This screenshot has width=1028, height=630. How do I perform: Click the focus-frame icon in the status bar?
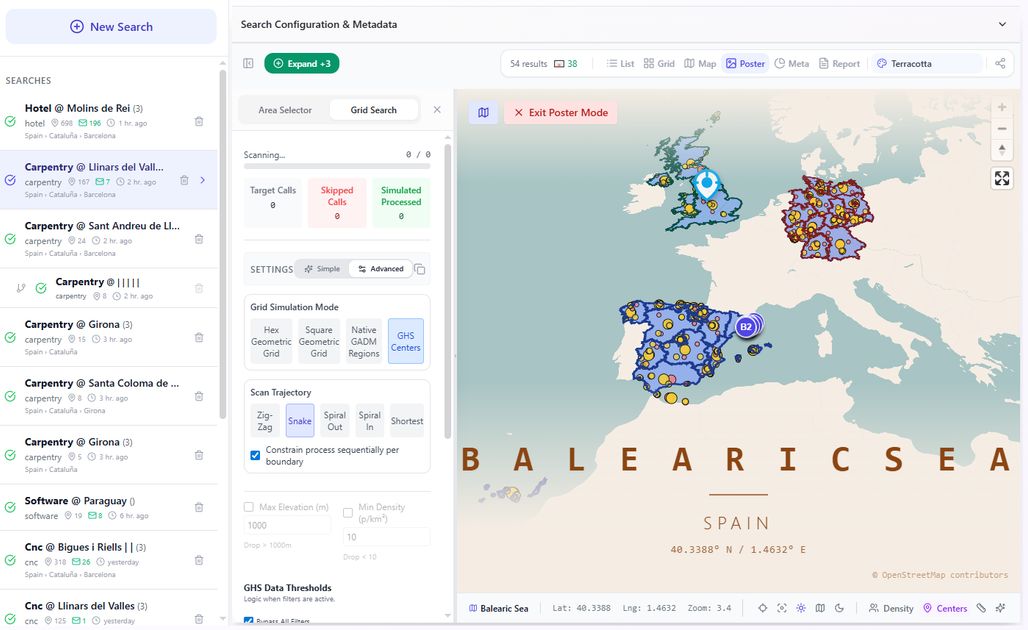(781, 608)
